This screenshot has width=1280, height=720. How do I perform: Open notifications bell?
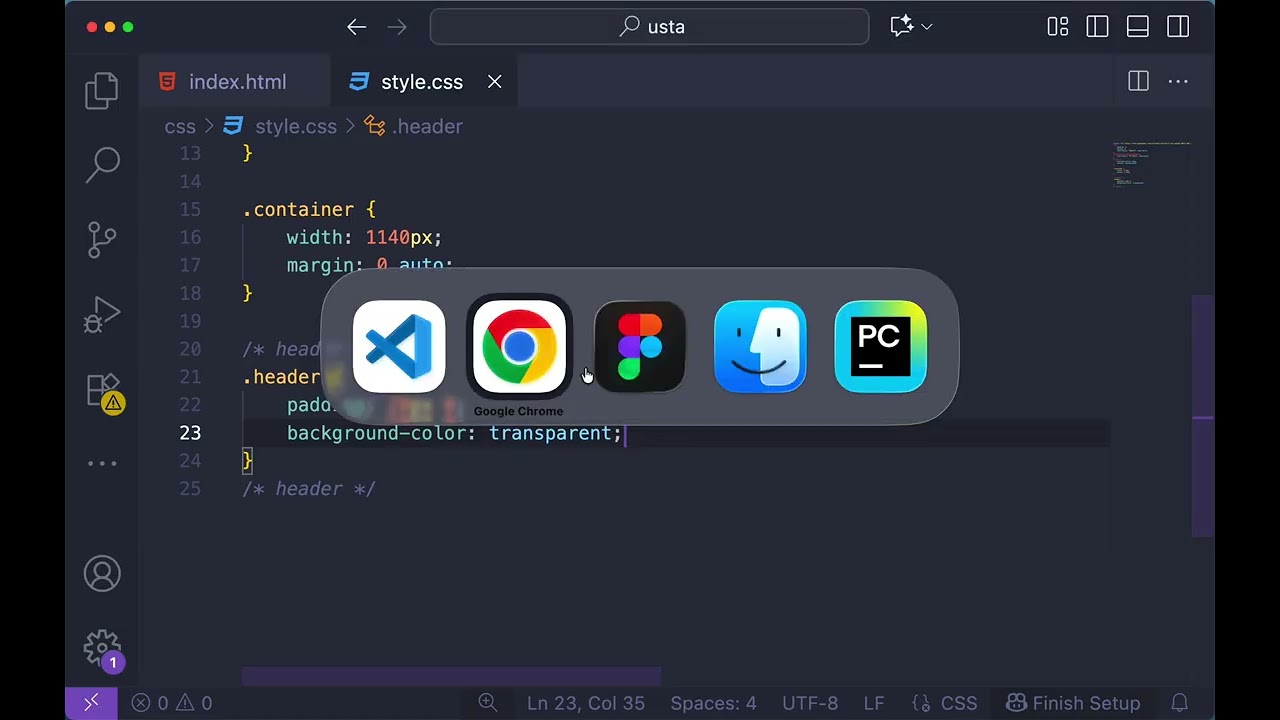coord(1180,703)
